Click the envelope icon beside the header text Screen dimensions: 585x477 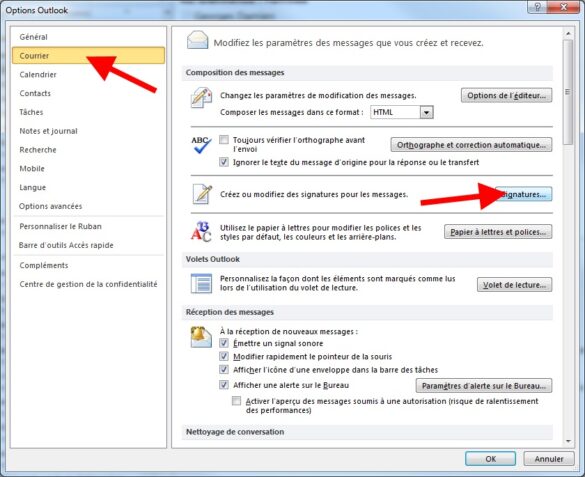(197, 40)
